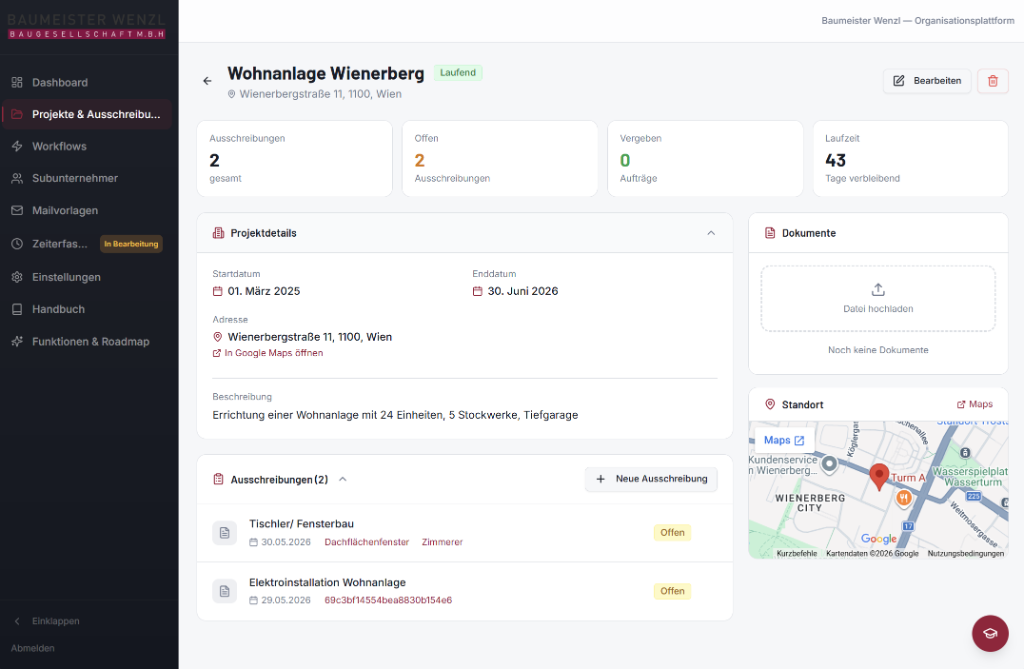Go to Subunternehmer in the sidebar

point(88,178)
